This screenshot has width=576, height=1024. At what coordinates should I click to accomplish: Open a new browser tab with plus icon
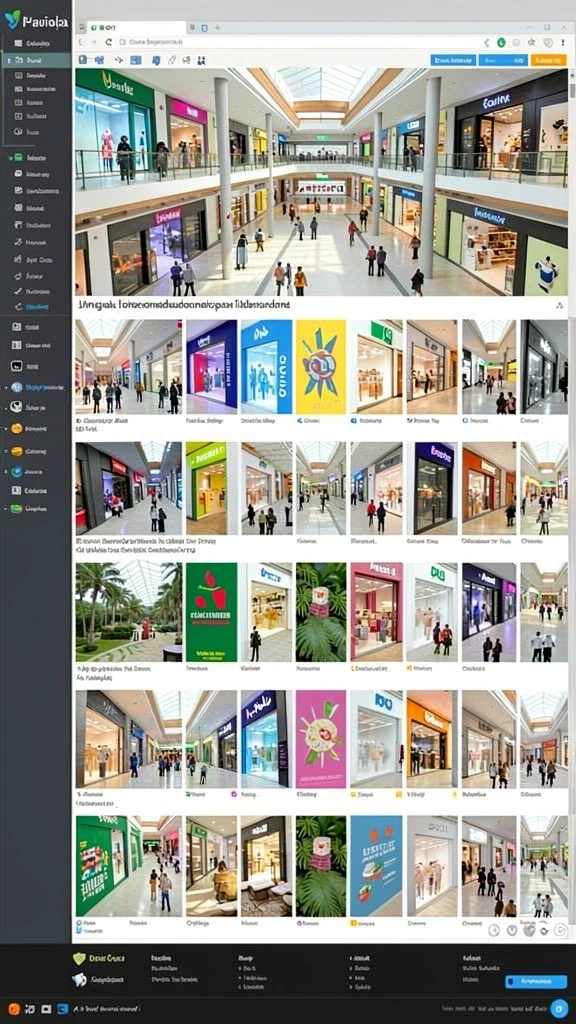tap(217, 27)
